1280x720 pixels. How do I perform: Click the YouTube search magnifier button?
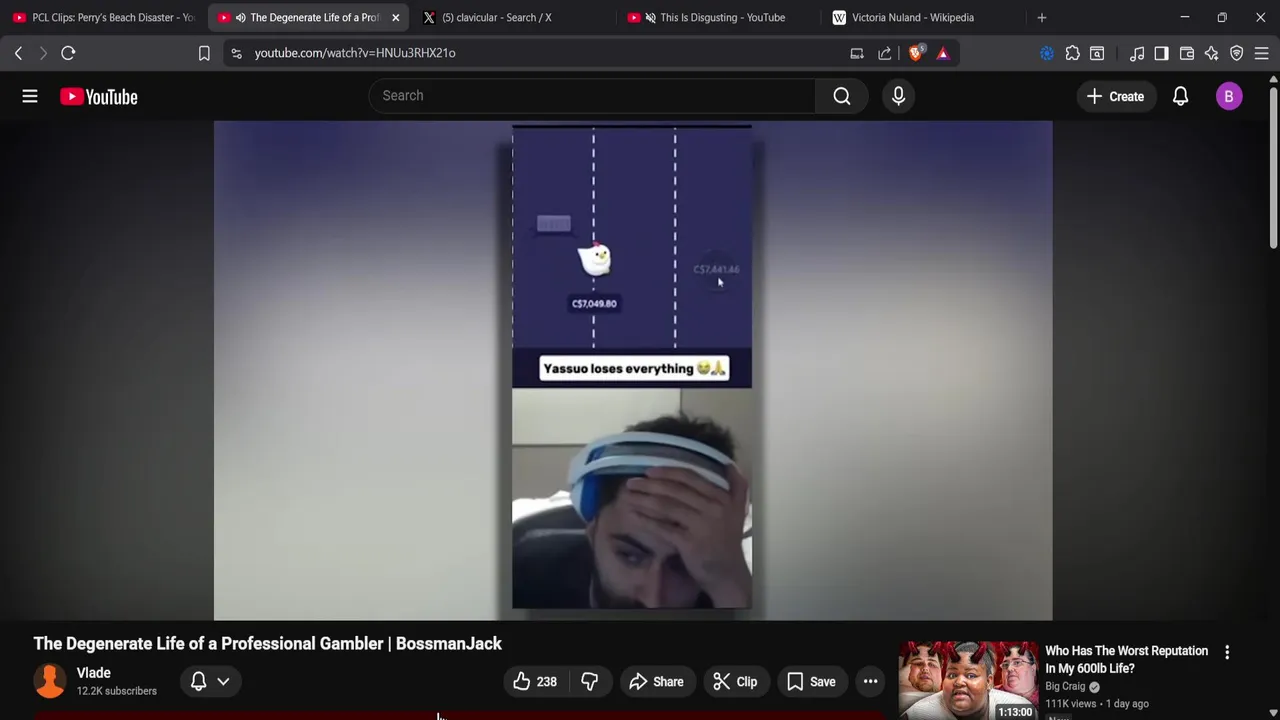[x=842, y=96]
